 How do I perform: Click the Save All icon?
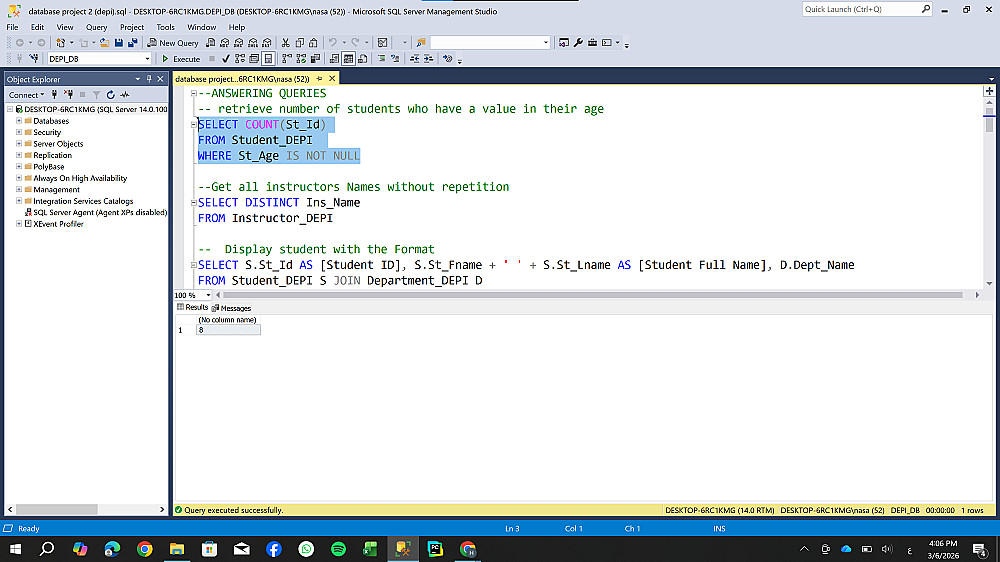(133, 43)
